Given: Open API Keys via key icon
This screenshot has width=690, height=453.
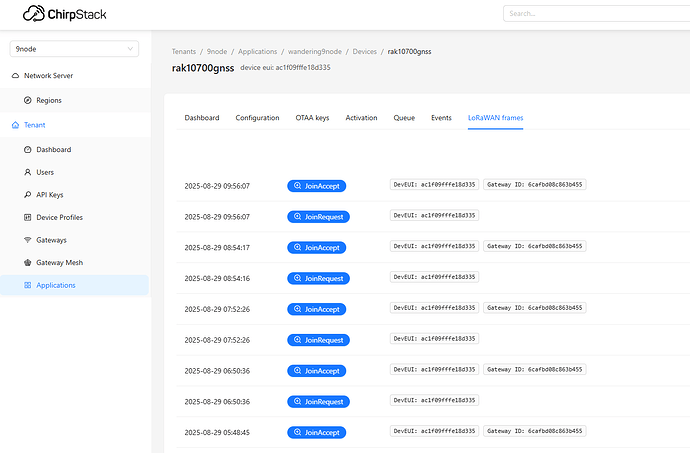Looking at the screenshot, I should point(27,195).
